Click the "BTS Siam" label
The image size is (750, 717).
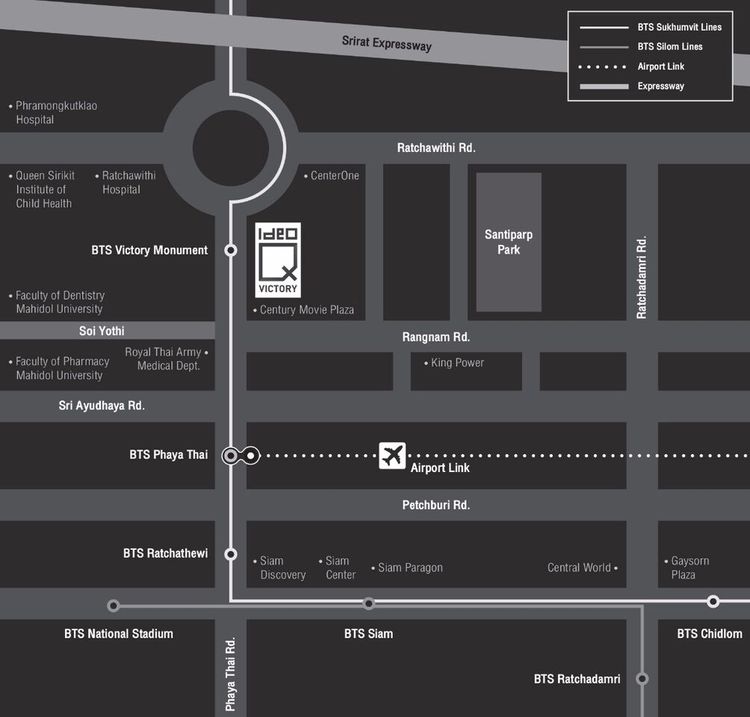(368, 634)
